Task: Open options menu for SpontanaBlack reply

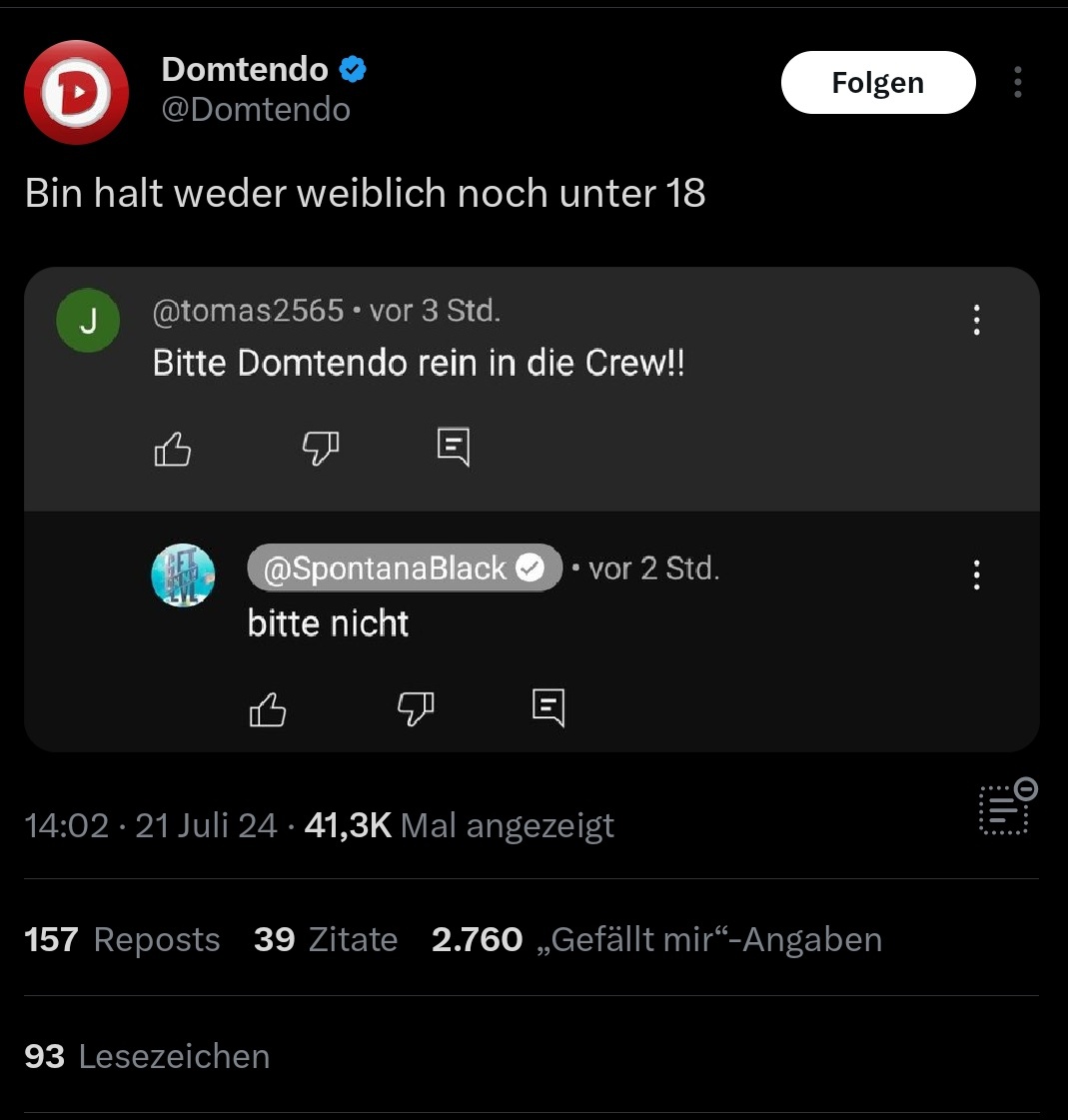Action: 976,574
